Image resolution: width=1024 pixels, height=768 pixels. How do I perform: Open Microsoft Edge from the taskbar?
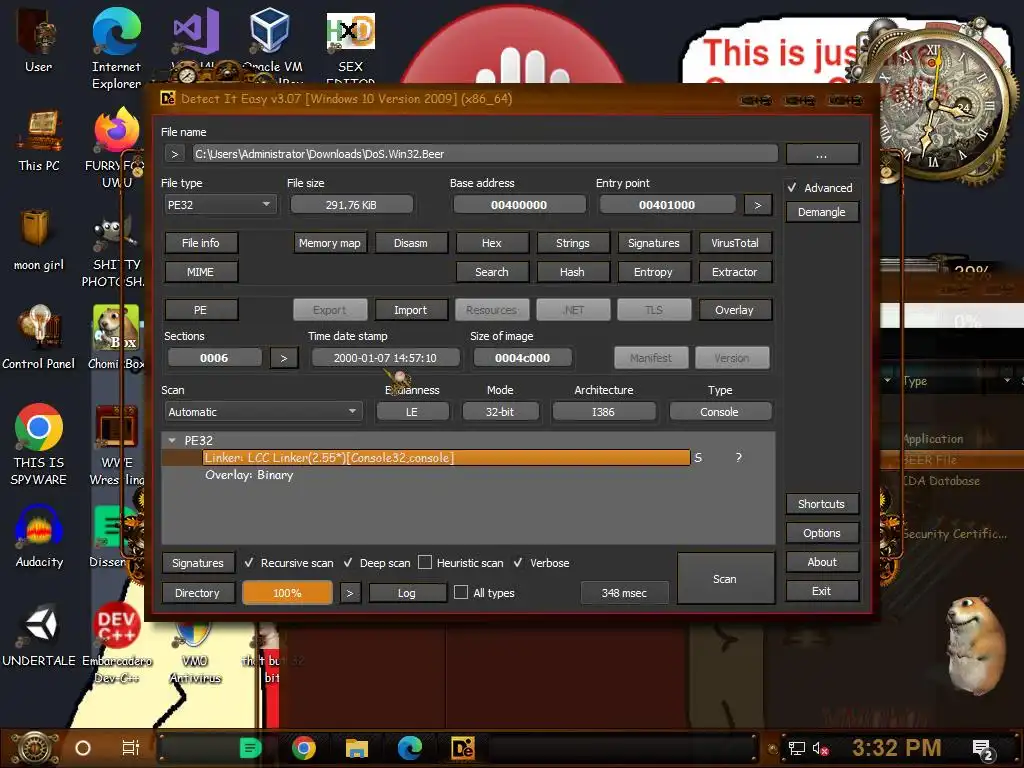point(409,748)
